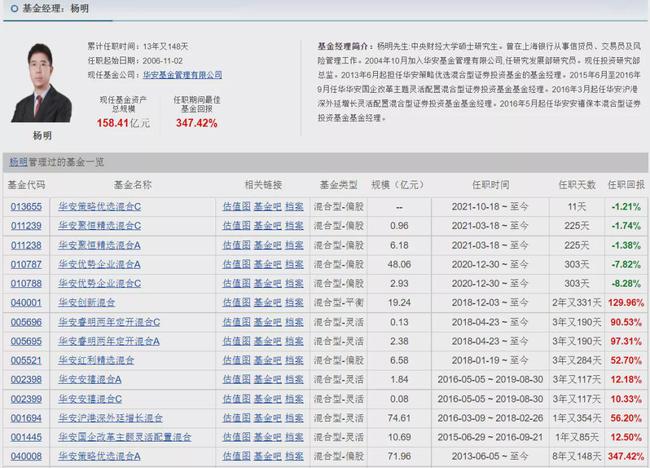Image resolution: width=650 pixels, height=468 pixels.
Task: Open the fund 华安聚恒精选混合A
Action: (x=99, y=245)
